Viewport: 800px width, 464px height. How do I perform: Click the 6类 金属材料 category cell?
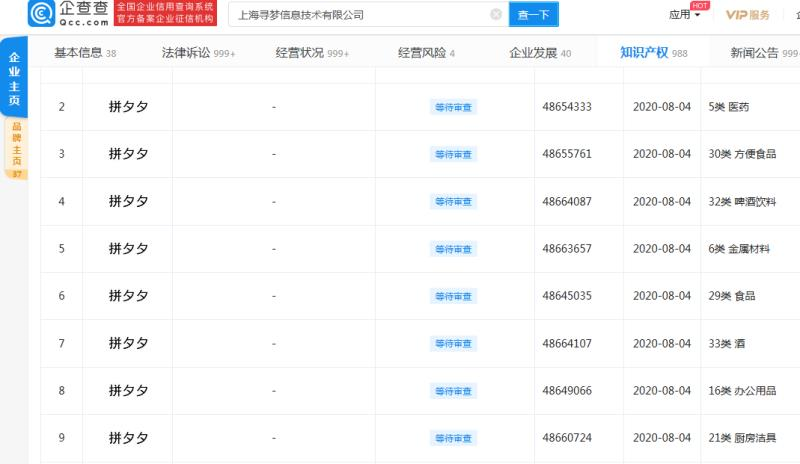pos(739,249)
